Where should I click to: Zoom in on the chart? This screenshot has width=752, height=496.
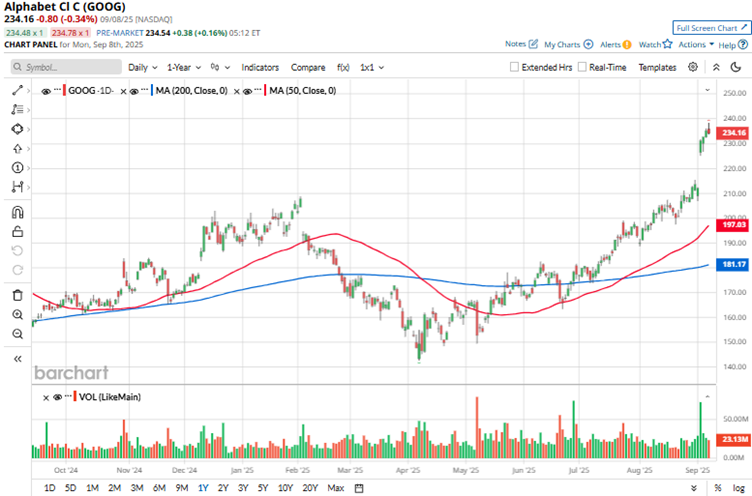coord(17,315)
